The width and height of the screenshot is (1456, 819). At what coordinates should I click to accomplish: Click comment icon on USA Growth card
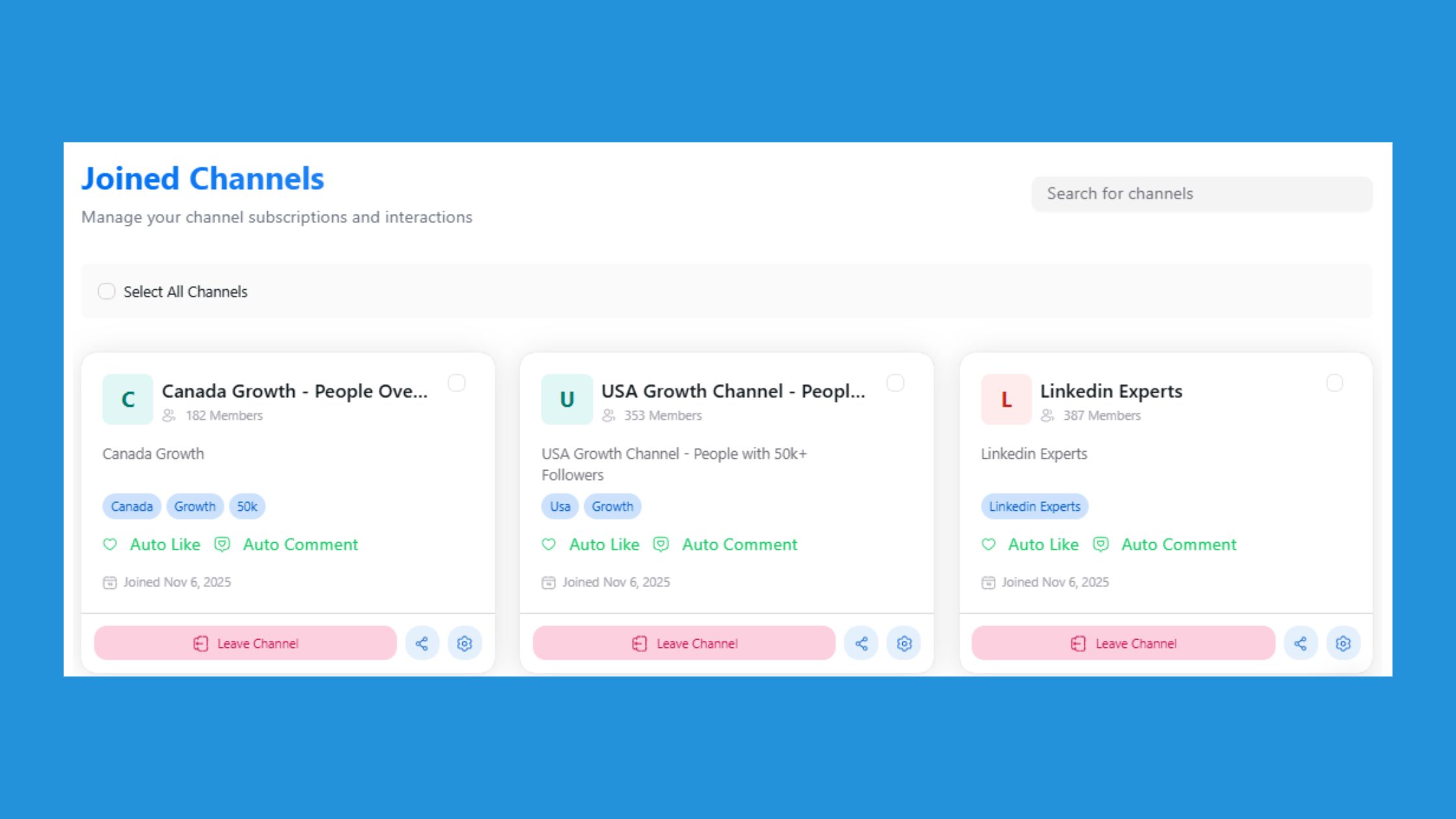pyautogui.click(x=661, y=545)
